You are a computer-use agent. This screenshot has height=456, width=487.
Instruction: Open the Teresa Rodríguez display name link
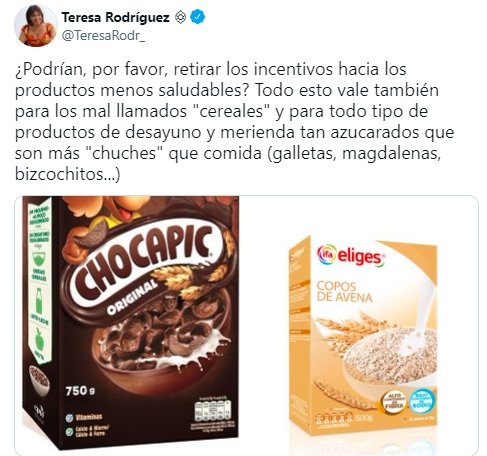pos(115,17)
